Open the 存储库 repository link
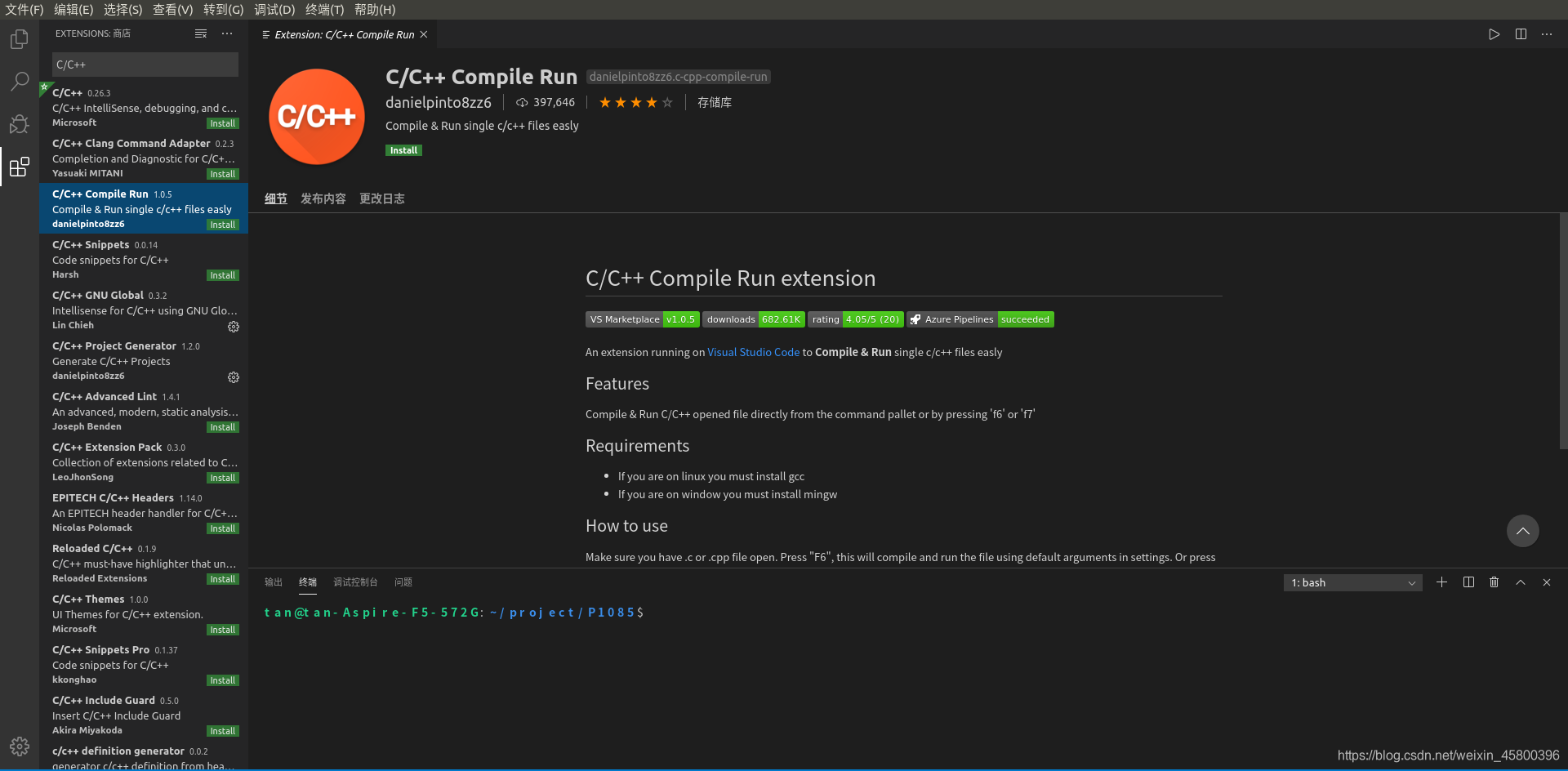 coord(715,102)
